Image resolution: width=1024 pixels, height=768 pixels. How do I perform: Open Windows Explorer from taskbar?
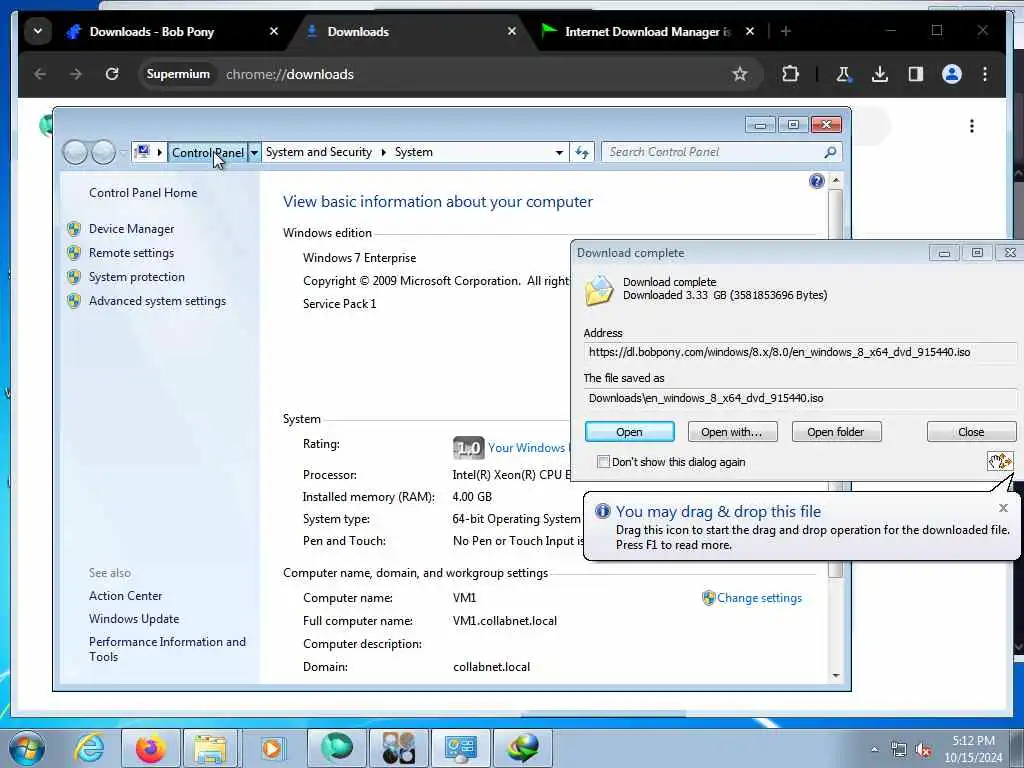point(210,748)
